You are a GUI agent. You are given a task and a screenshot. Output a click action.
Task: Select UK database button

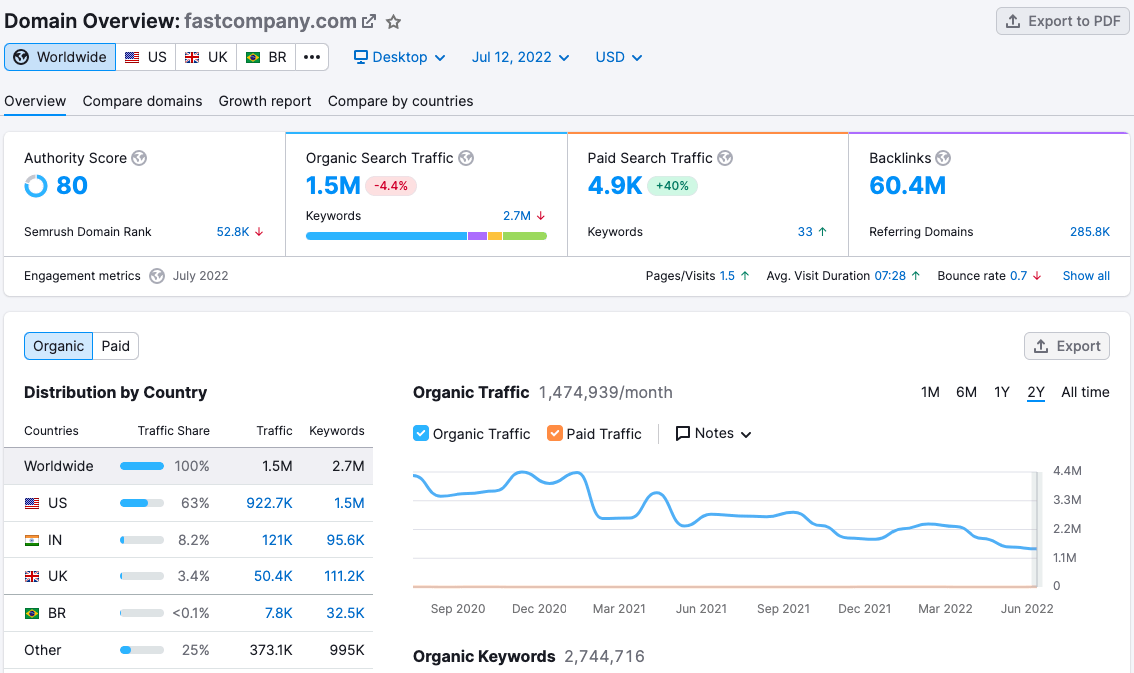point(206,57)
